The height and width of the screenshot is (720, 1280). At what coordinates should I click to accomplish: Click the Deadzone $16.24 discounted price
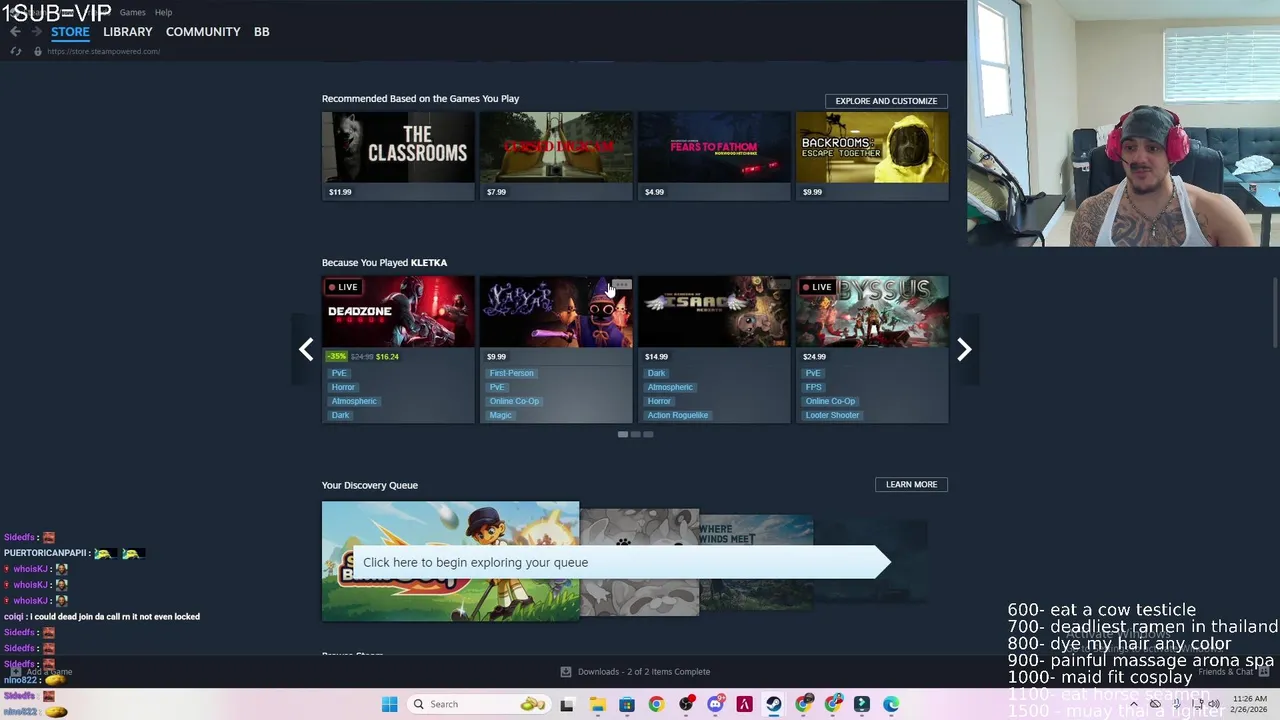[387, 356]
